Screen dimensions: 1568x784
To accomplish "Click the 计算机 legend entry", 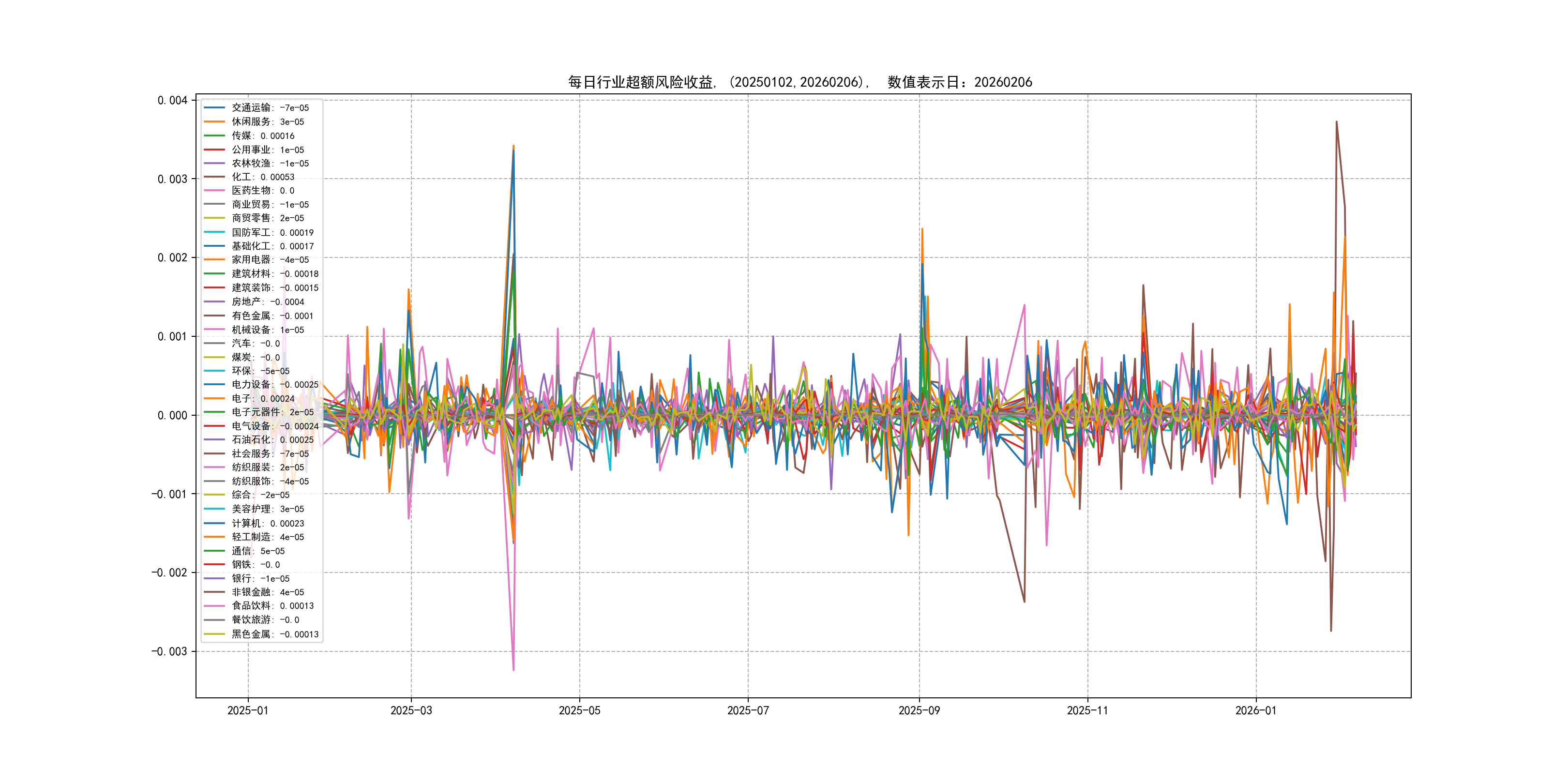I will [x=267, y=524].
